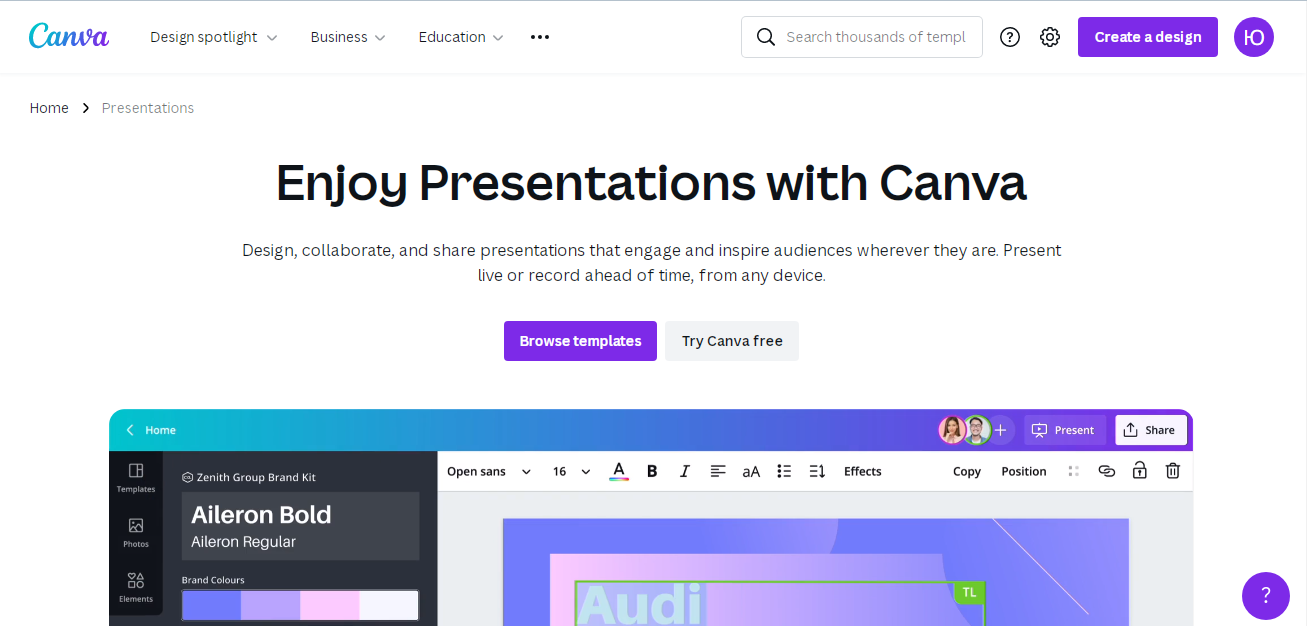The width and height of the screenshot is (1307, 626).
Task: Pick the white brand colour swatch
Action: point(388,605)
